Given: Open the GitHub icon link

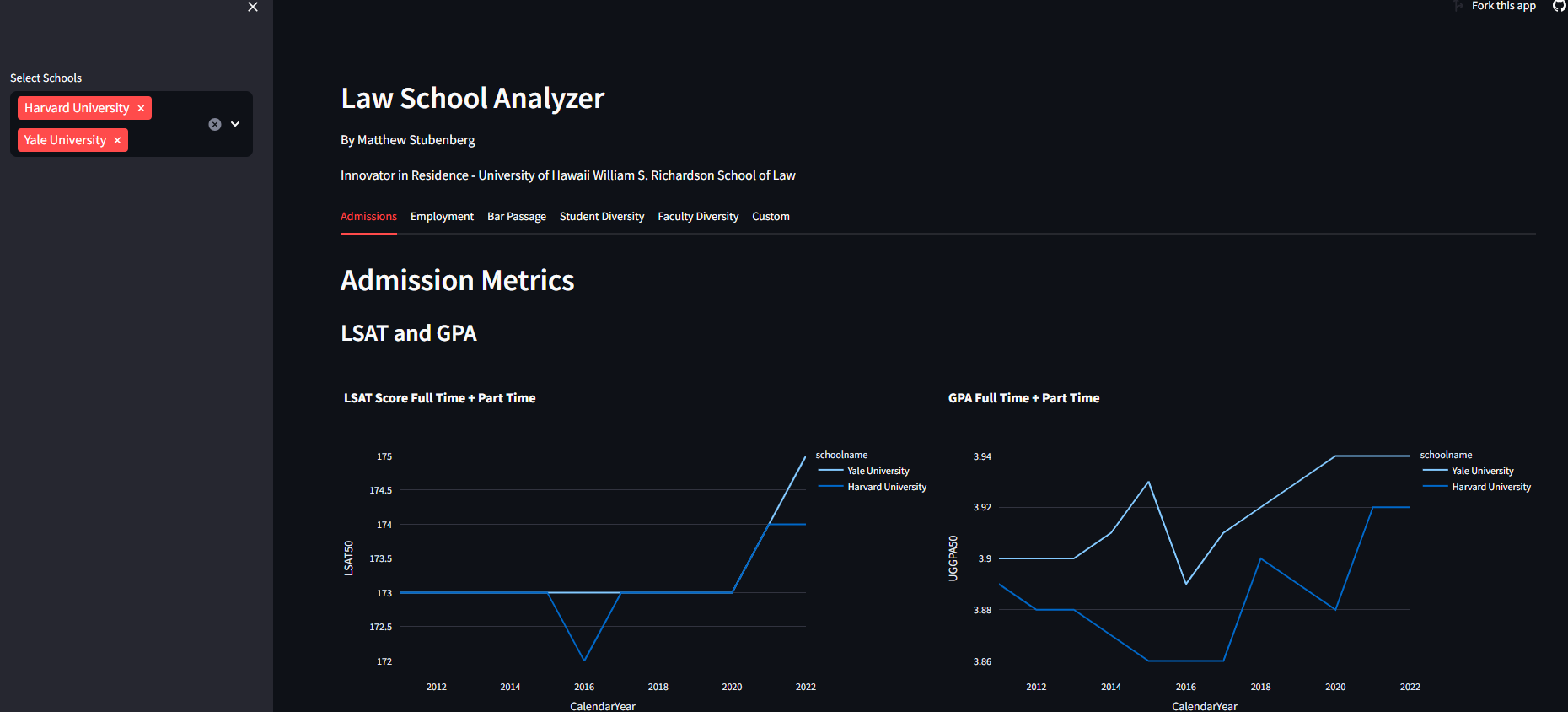Looking at the screenshot, I should point(1559,6).
